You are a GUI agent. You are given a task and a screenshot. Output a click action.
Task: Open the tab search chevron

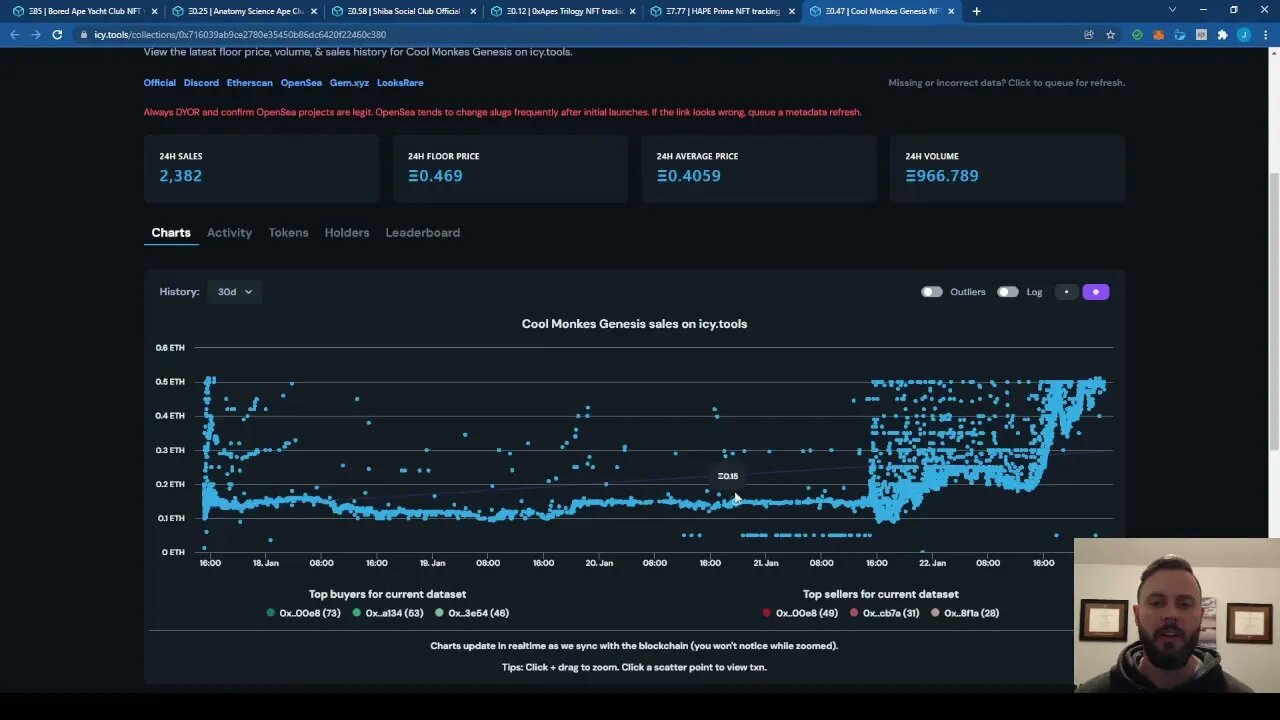coord(1172,10)
